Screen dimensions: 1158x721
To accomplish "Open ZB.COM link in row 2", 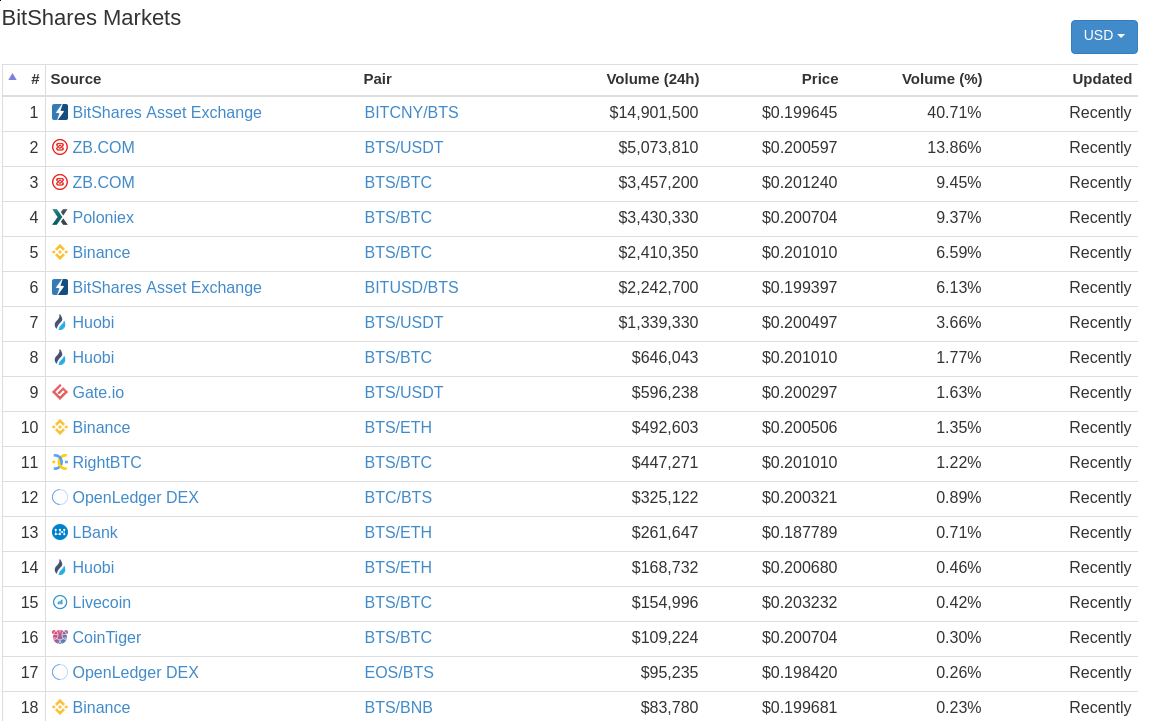I will [103, 147].
